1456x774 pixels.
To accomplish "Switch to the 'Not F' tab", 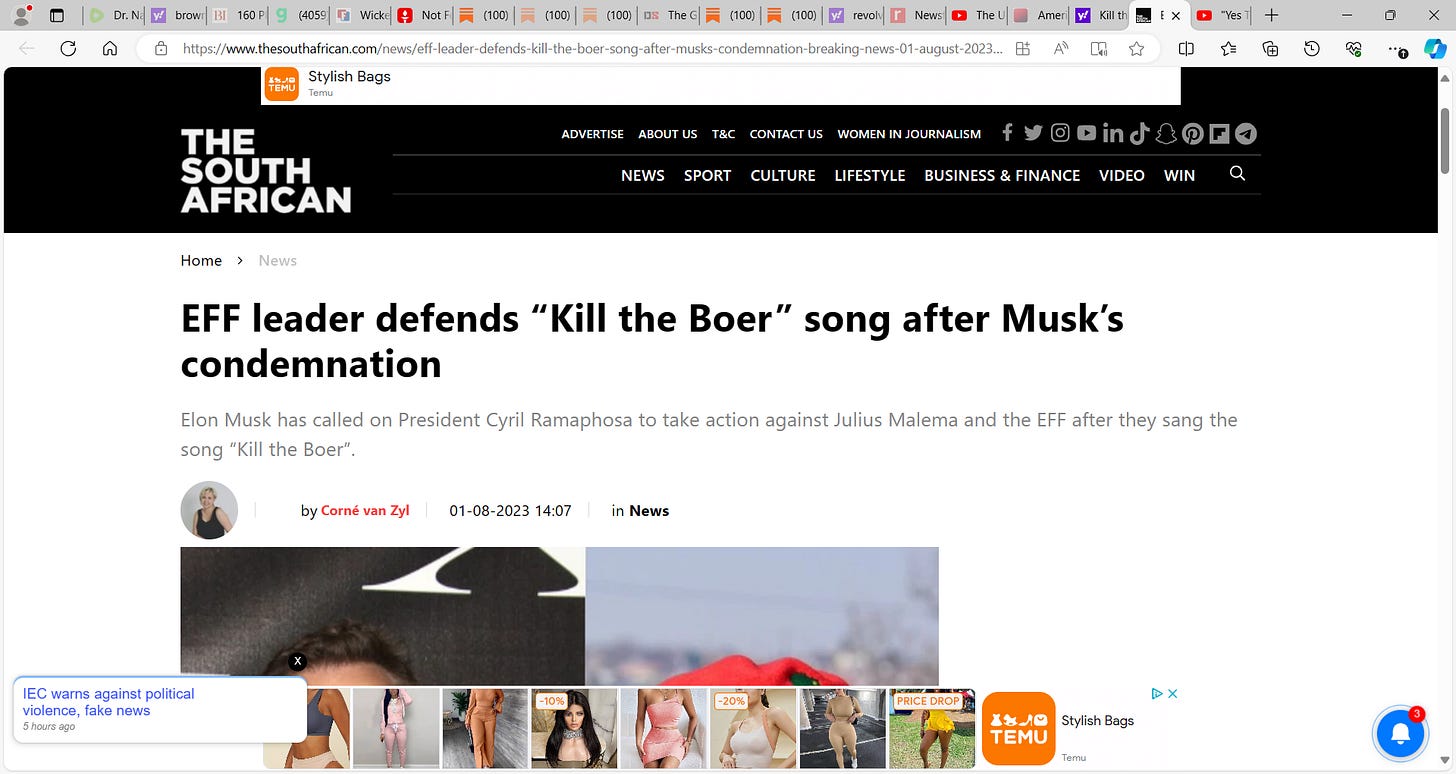I will (x=423, y=15).
